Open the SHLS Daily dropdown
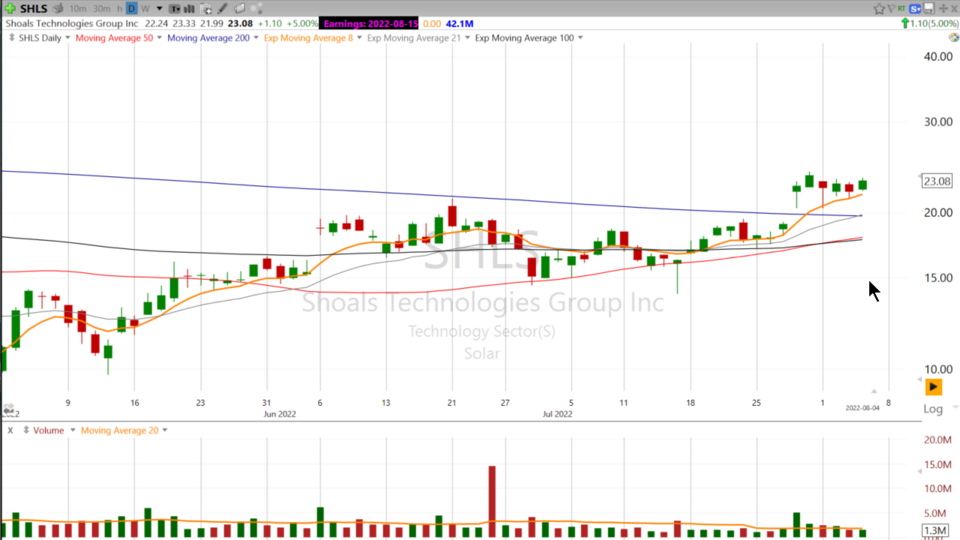The width and height of the screenshot is (960, 540). [67, 38]
